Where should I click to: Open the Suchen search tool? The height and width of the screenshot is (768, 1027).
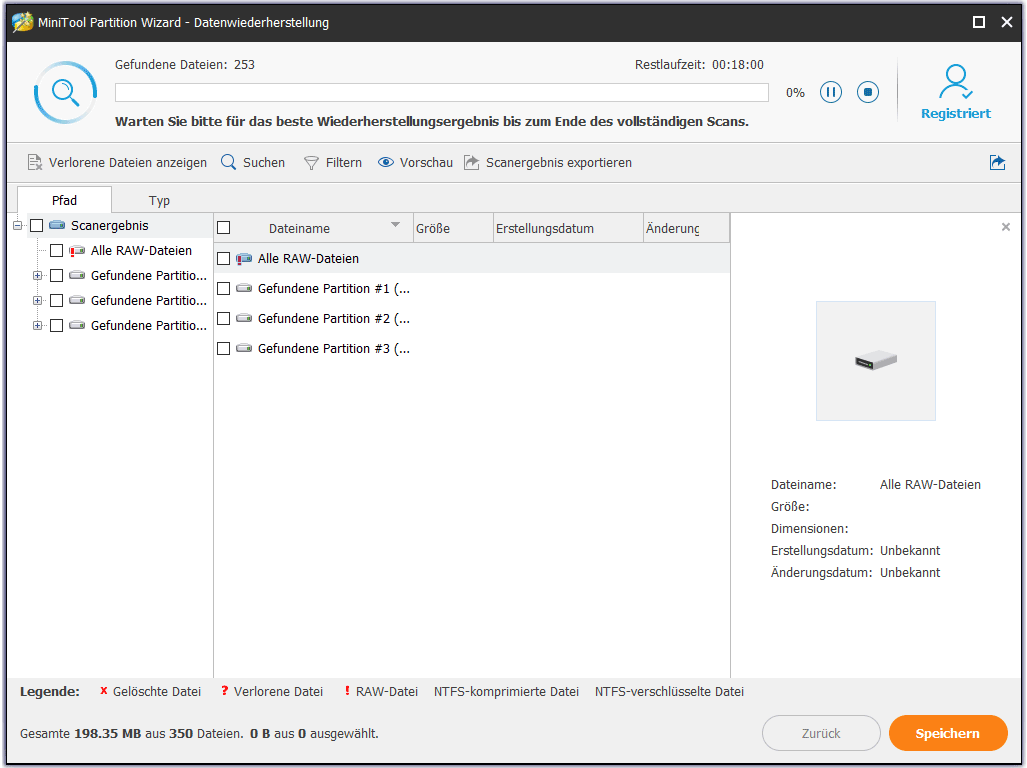click(x=253, y=162)
